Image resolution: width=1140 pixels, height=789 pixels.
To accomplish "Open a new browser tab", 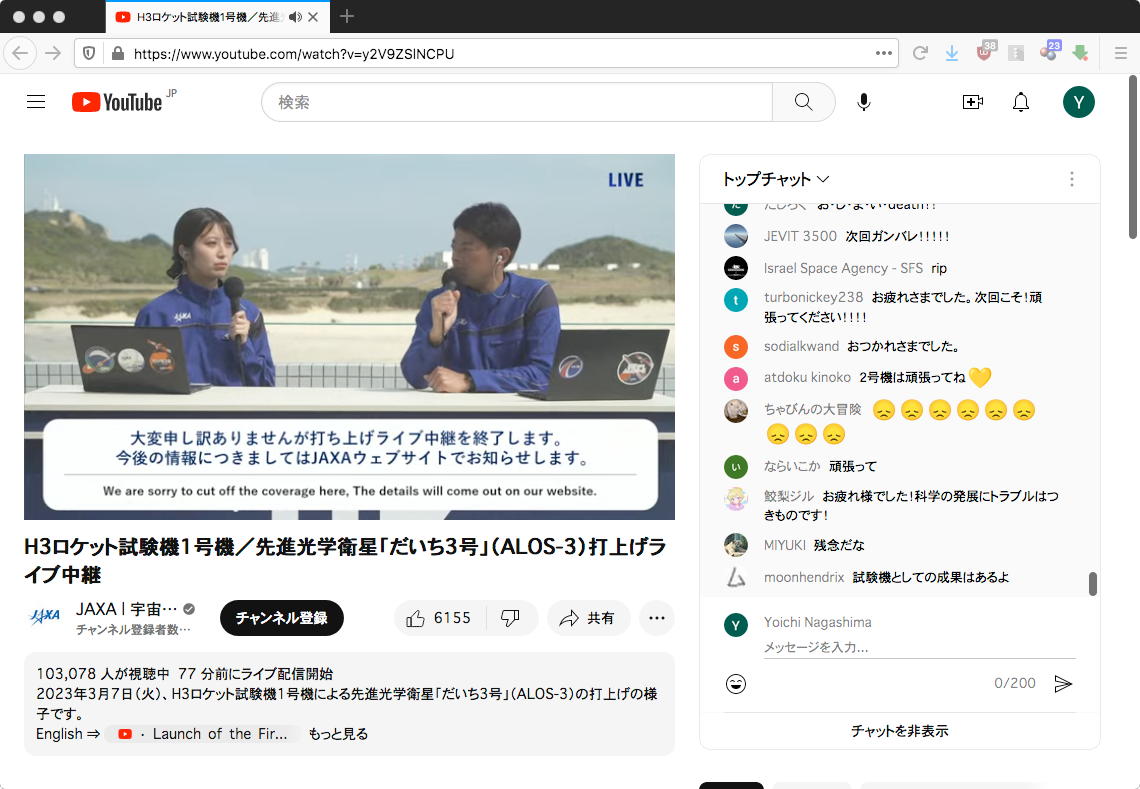I will click(347, 16).
